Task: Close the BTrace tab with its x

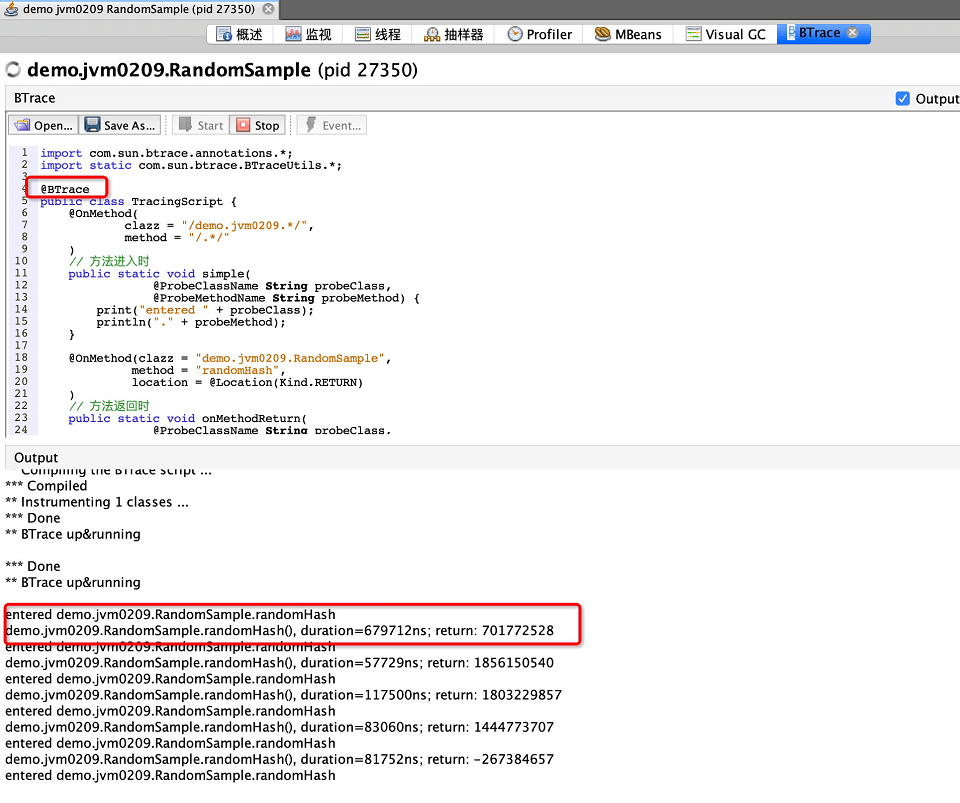Action: (x=852, y=33)
